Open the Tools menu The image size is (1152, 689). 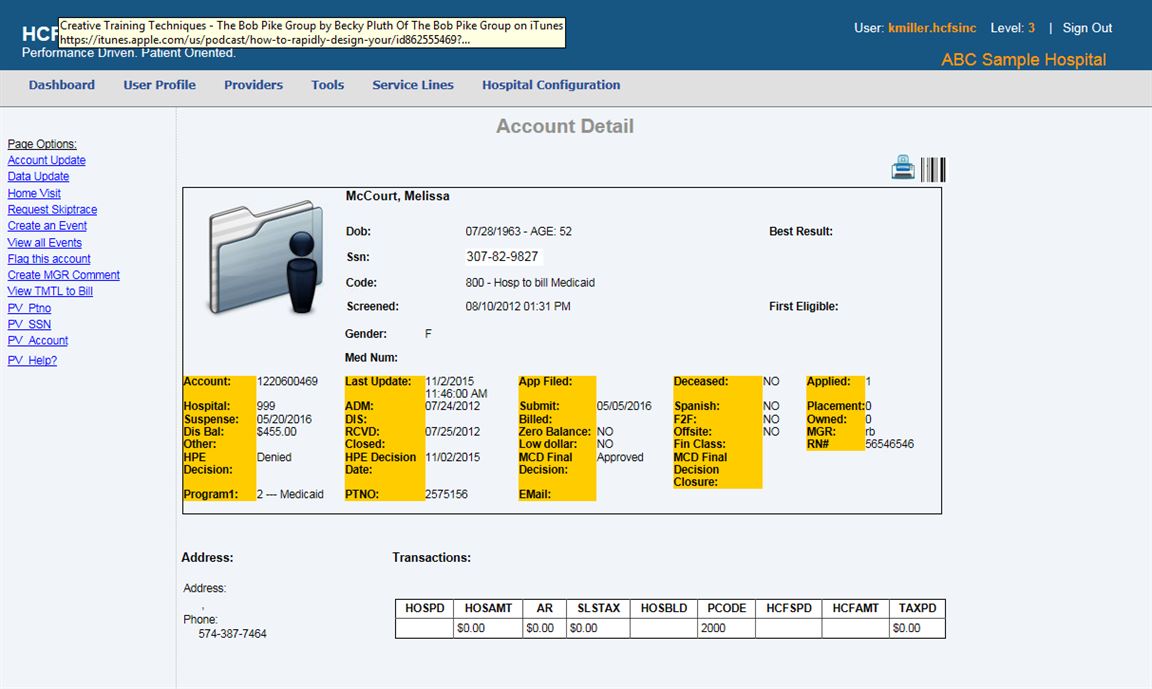click(327, 85)
